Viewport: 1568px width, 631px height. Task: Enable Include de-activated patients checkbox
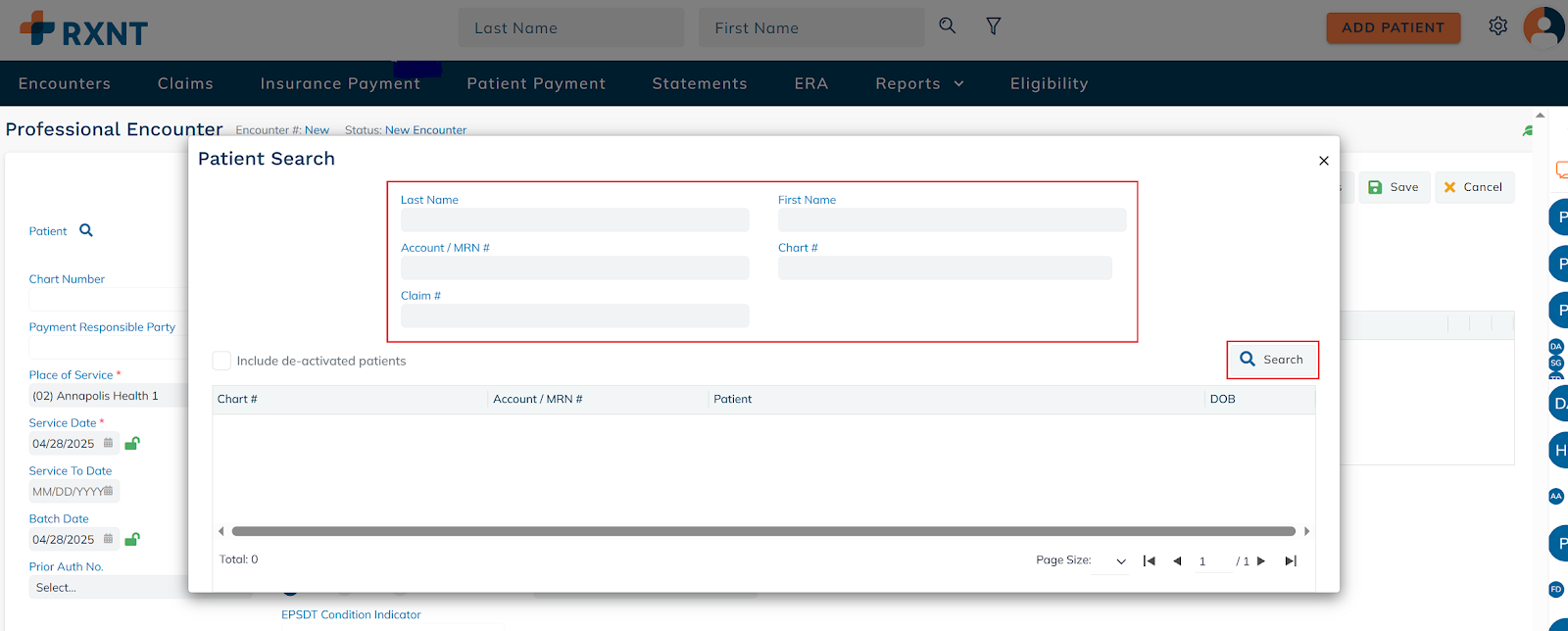[222, 361]
